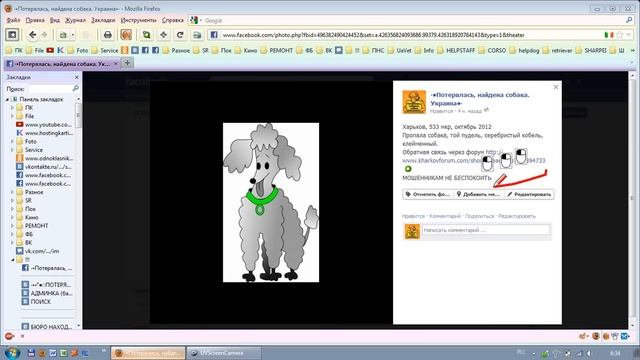This screenshot has height=360, width=640.
Task: Expand the ПК folder in sidebar
Action: pyautogui.click(x=12, y=108)
